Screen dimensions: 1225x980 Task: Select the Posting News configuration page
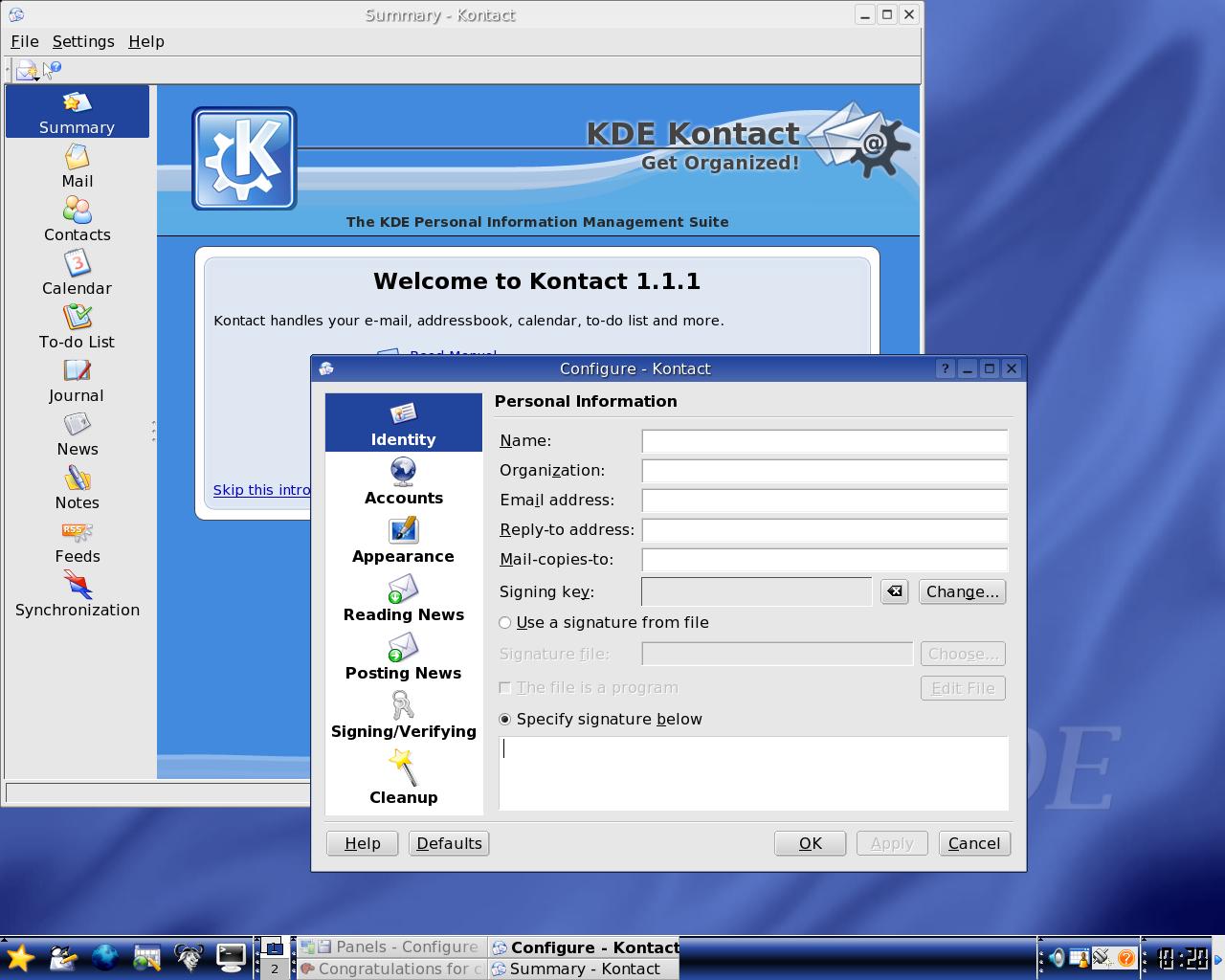point(404,656)
